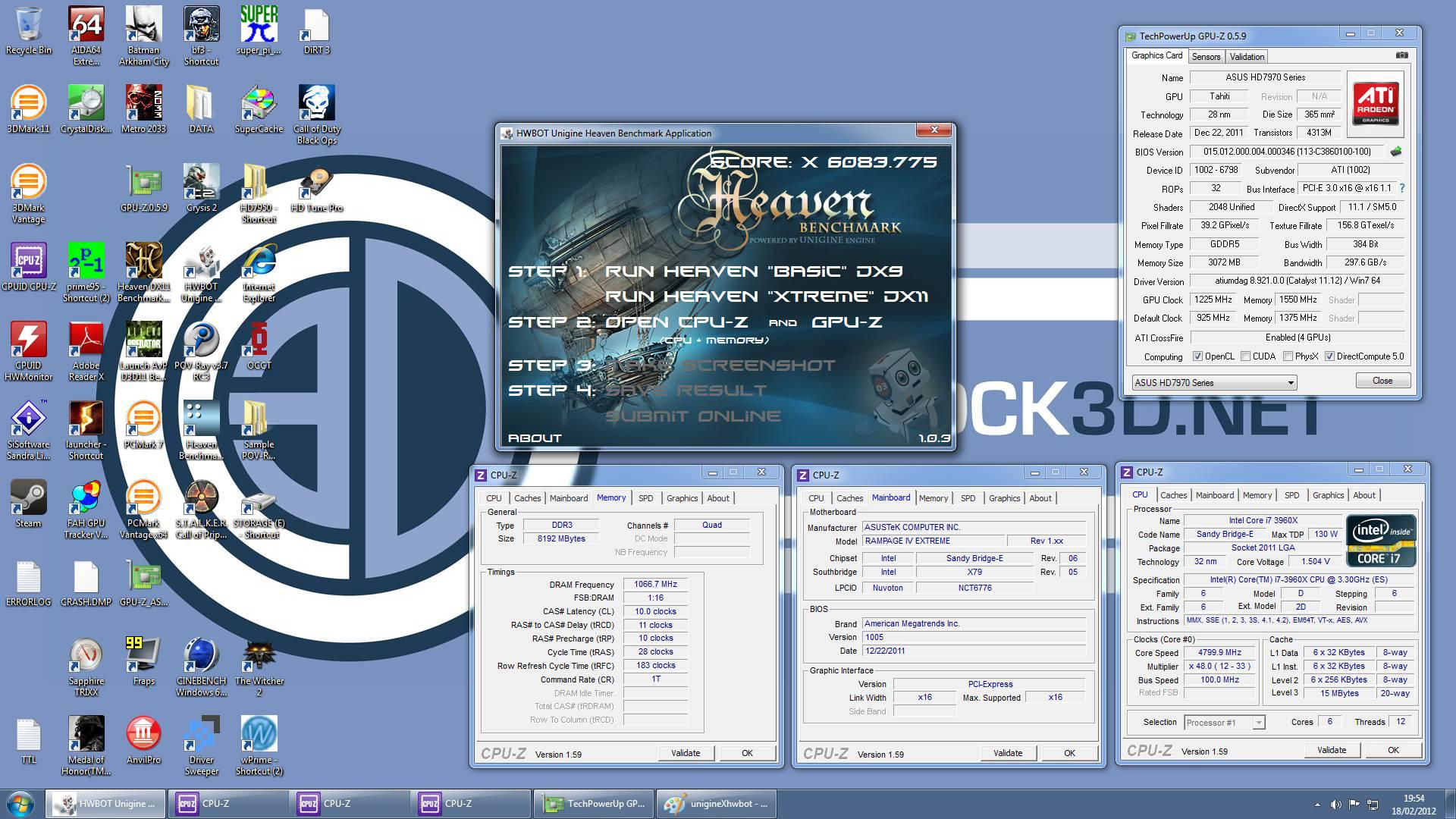Click GPU-Z BIOS save icon
The image size is (1456, 819).
pyautogui.click(x=1396, y=152)
